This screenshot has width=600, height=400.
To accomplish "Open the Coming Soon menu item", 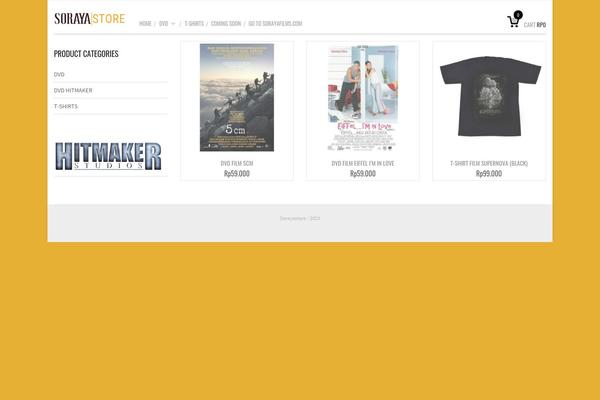I will (226, 24).
